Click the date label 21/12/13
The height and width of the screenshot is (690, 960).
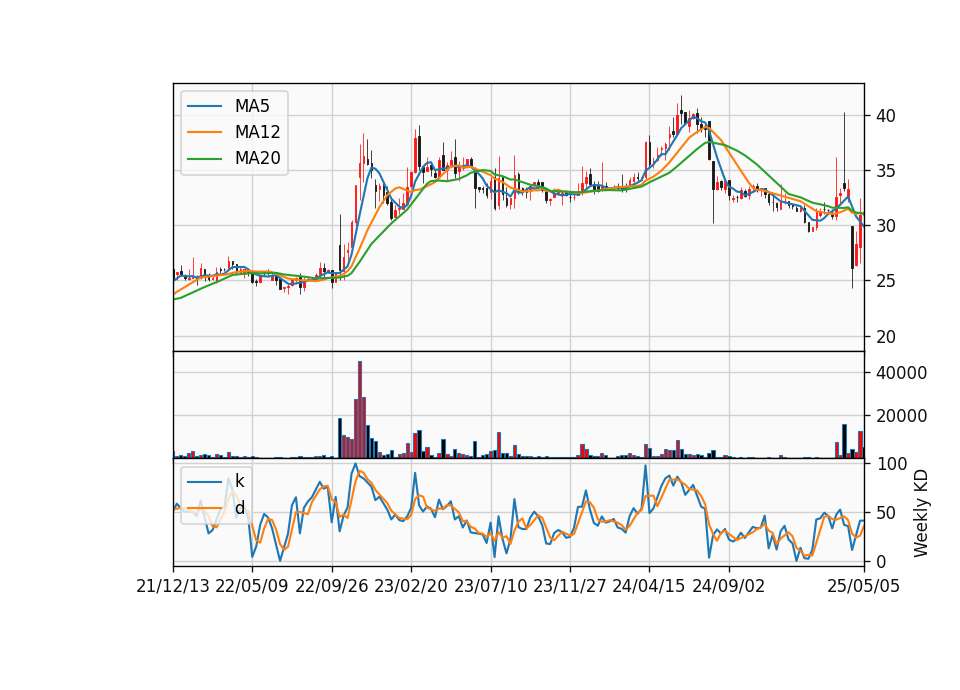coord(173,586)
